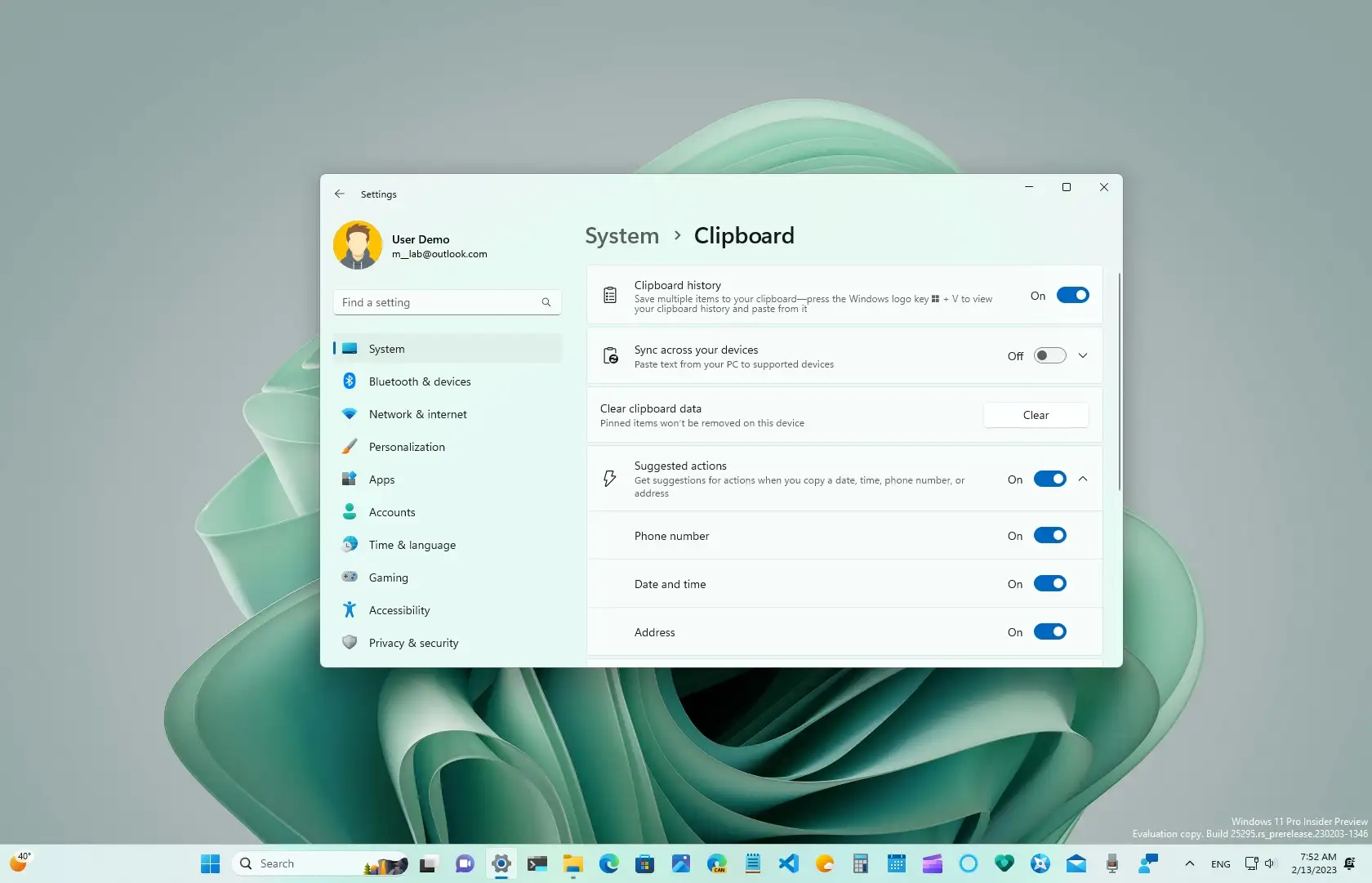Image resolution: width=1372 pixels, height=883 pixels.
Task: Open the Windows Start menu
Action: 211,863
